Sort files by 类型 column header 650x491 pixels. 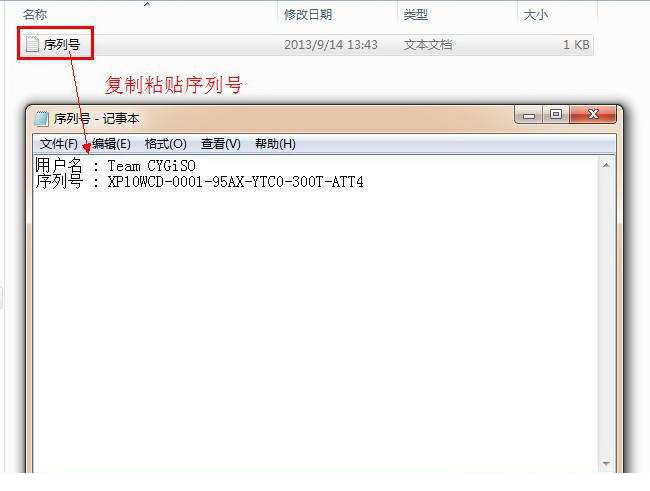click(416, 15)
